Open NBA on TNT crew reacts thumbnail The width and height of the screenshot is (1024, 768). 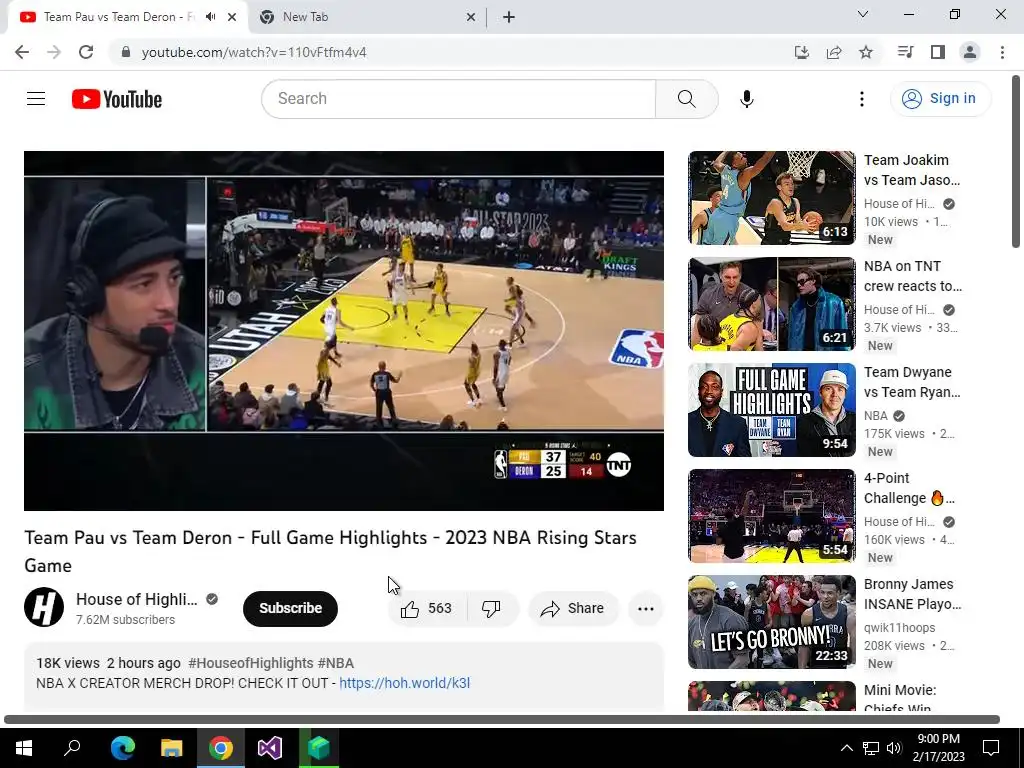pyautogui.click(x=771, y=304)
